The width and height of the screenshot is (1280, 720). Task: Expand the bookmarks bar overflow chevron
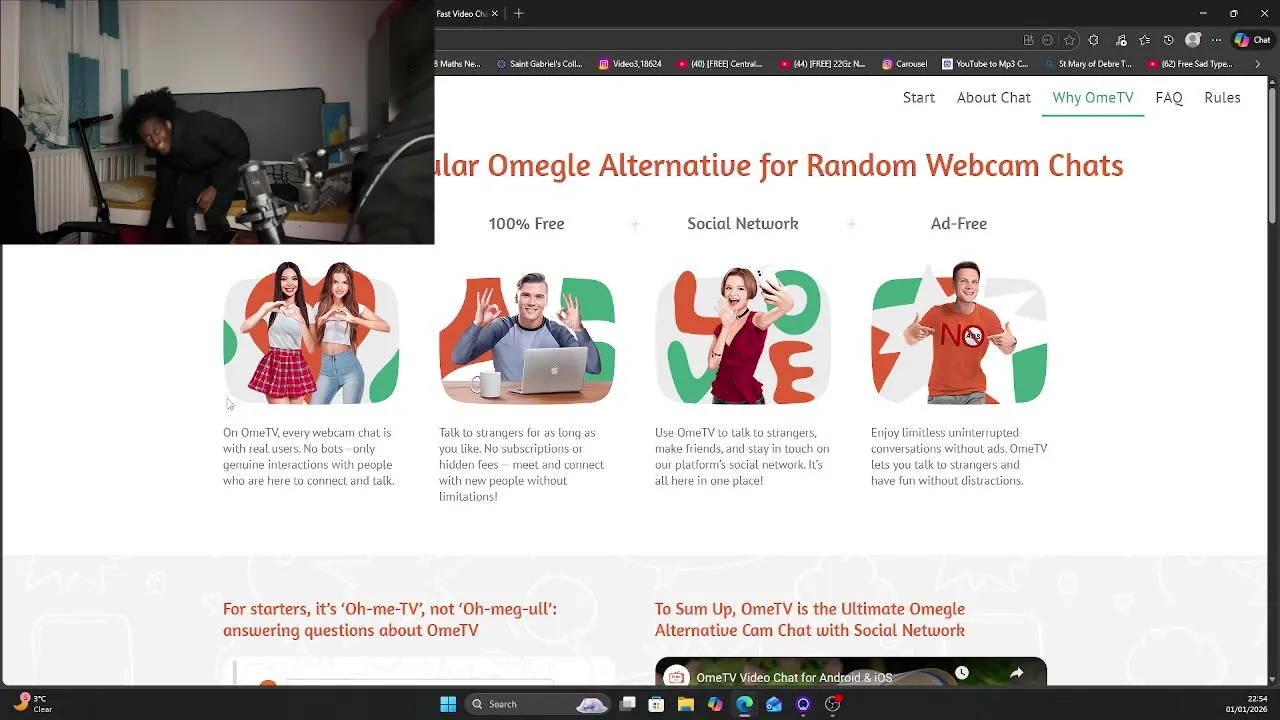(x=1258, y=64)
